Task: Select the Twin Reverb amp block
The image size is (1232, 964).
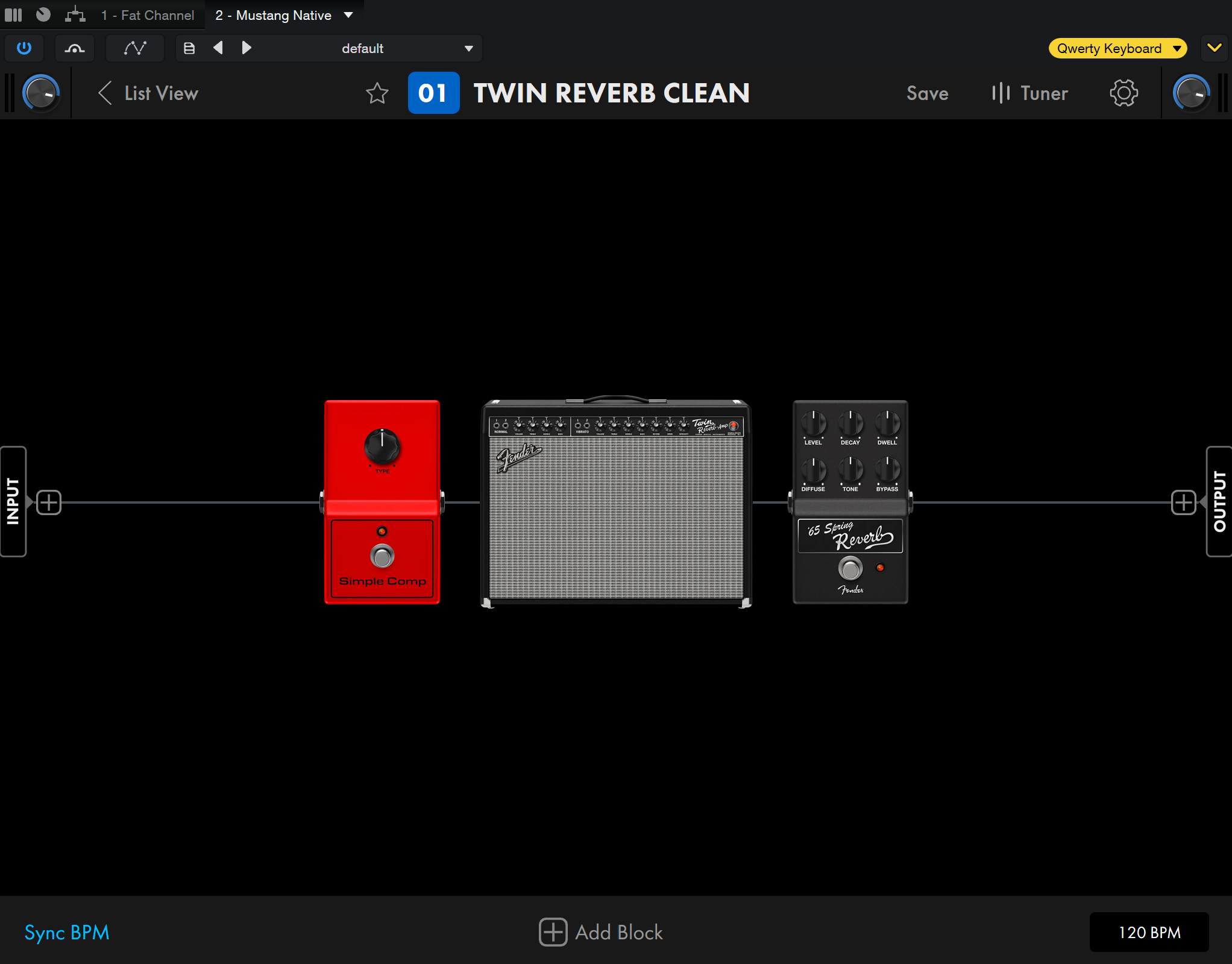Action: point(616,502)
